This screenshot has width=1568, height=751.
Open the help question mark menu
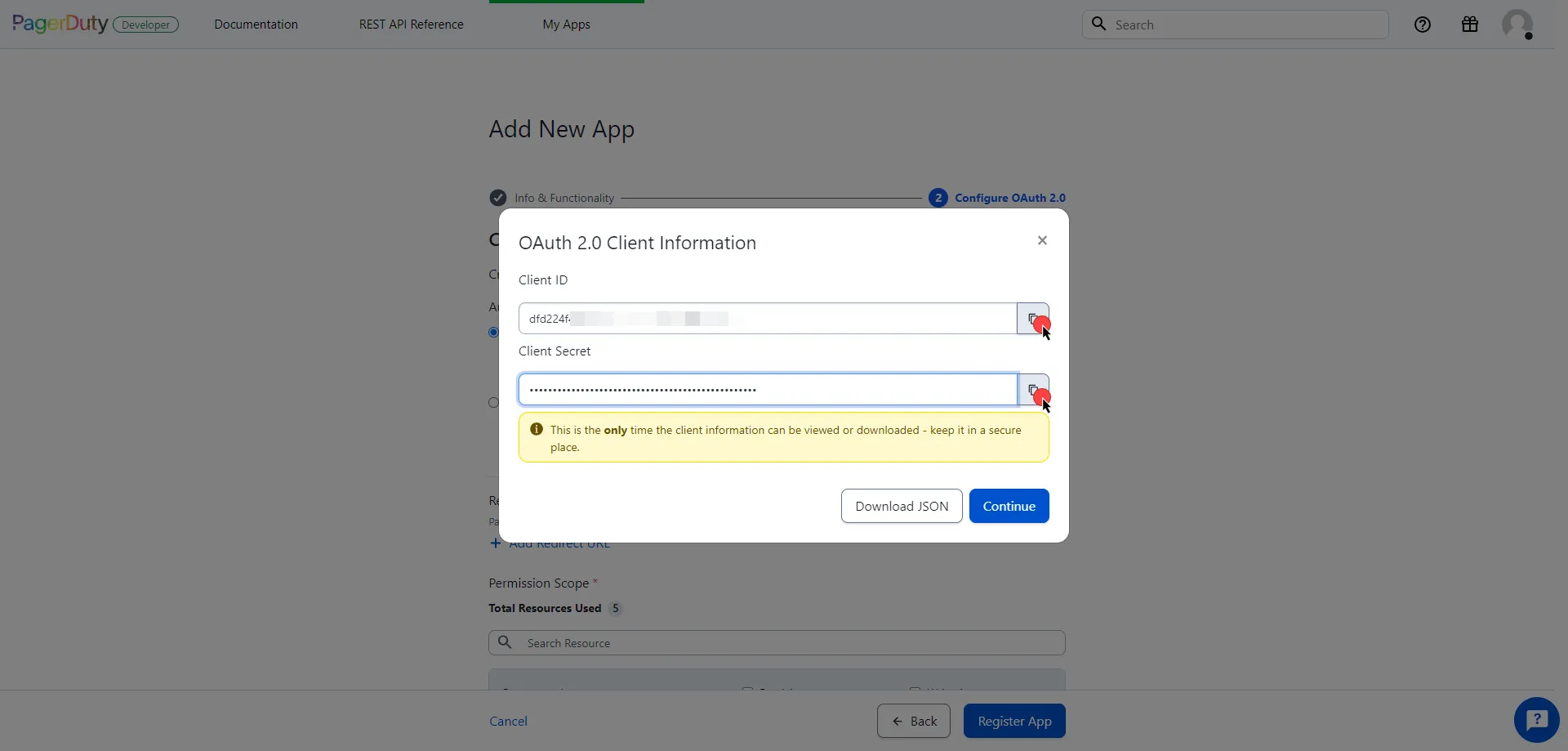[x=1423, y=25]
